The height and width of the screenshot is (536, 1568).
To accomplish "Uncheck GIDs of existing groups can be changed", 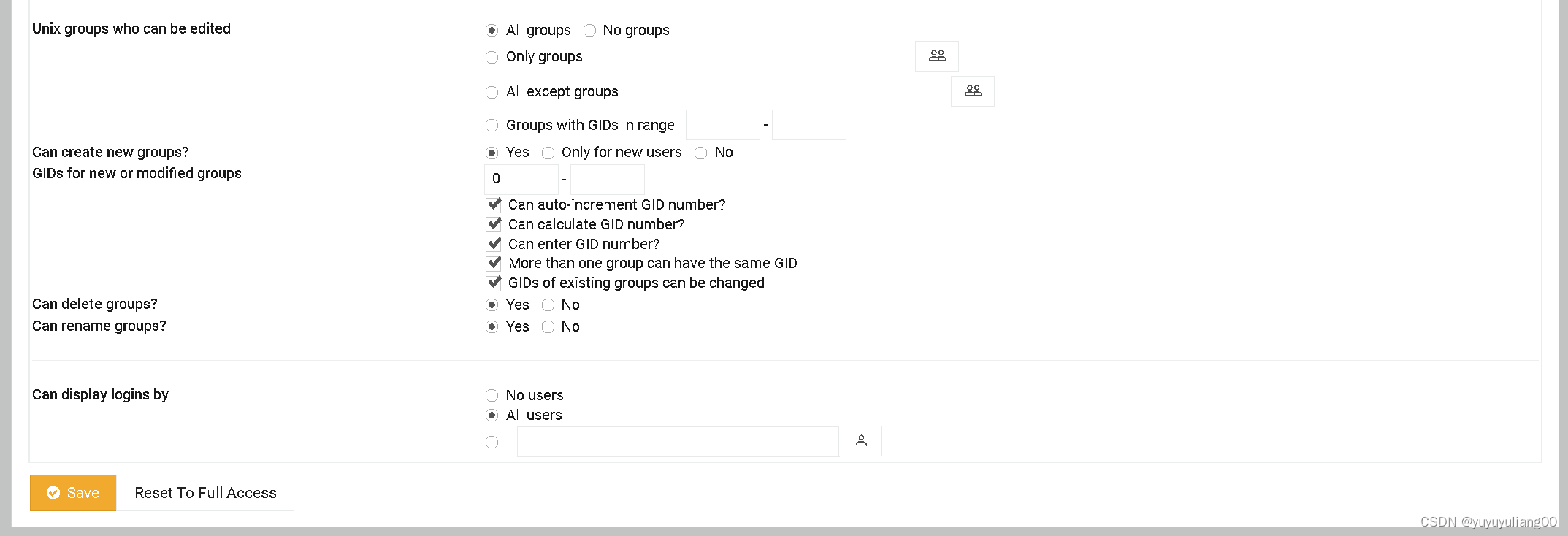I will [494, 283].
